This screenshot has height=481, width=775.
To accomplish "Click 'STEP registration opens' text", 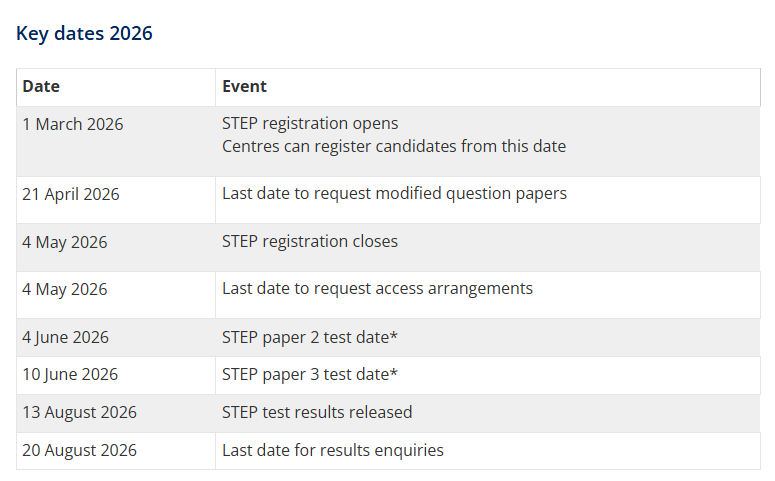I will coord(310,124).
